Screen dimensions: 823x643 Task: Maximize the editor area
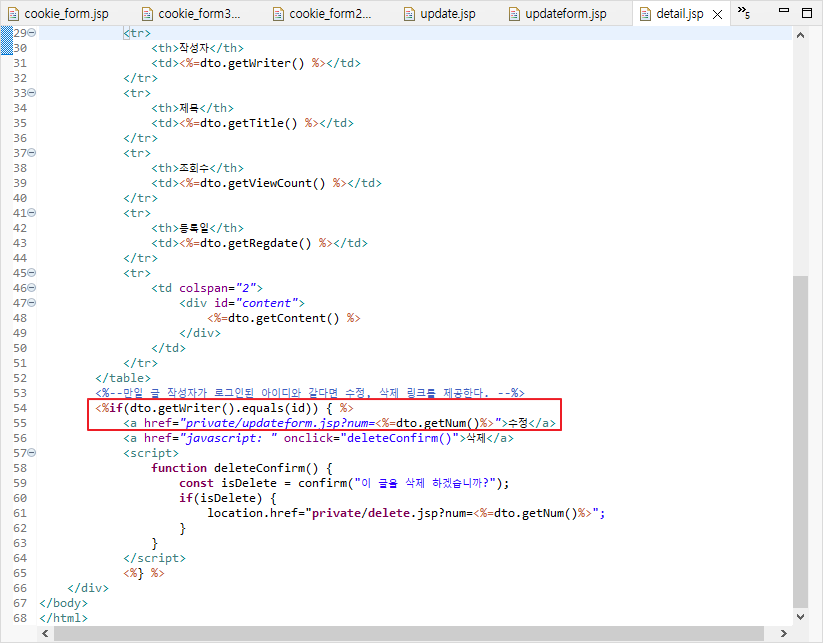pyautogui.click(x=807, y=13)
